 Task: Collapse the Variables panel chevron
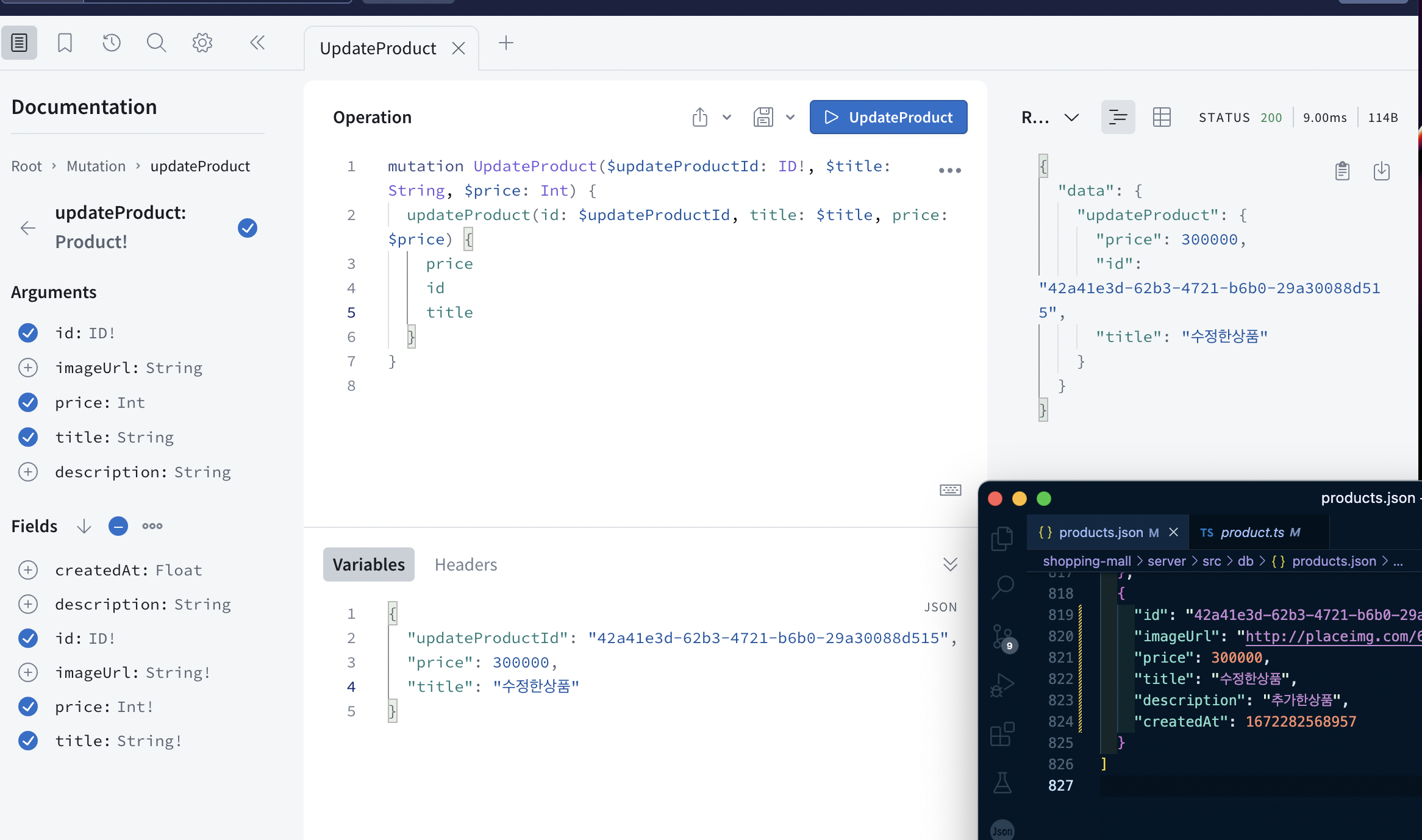tap(950, 564)
